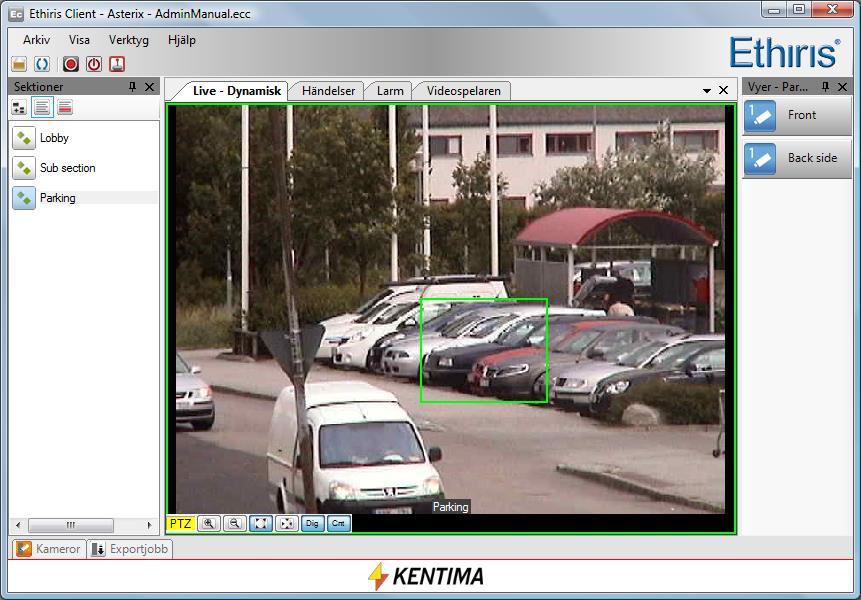Viewport: 861px width, 600px height.
Task: Select the Sub section label
Action: (68, 168)
